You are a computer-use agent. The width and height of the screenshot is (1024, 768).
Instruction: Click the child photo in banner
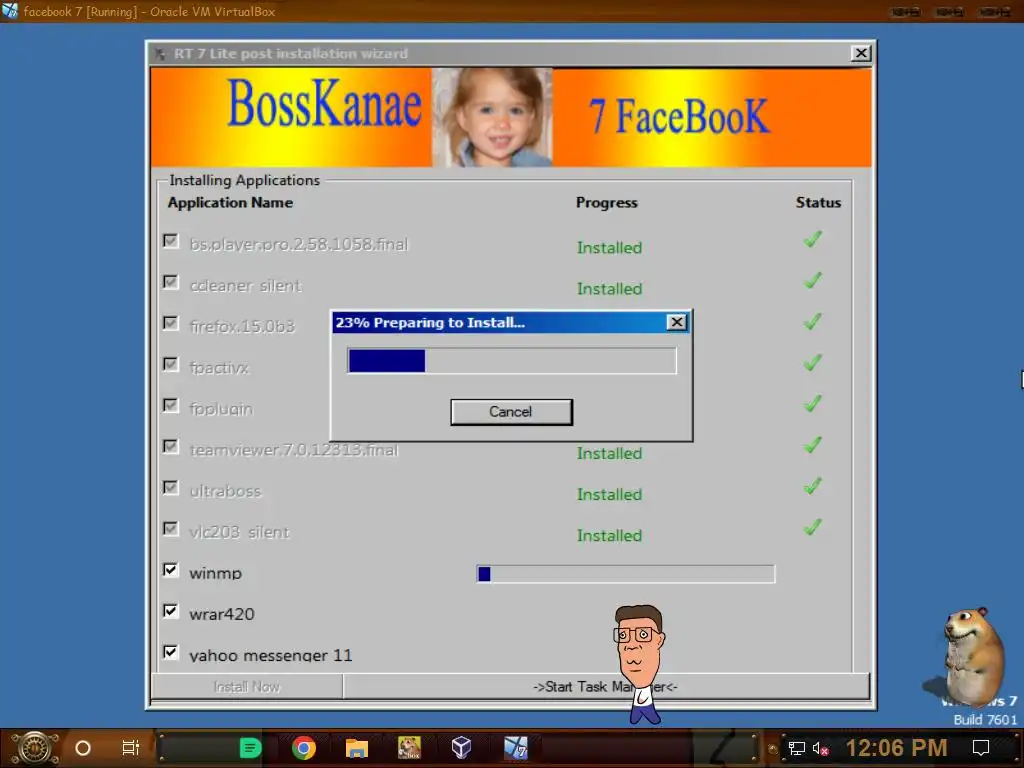(492, 118)
